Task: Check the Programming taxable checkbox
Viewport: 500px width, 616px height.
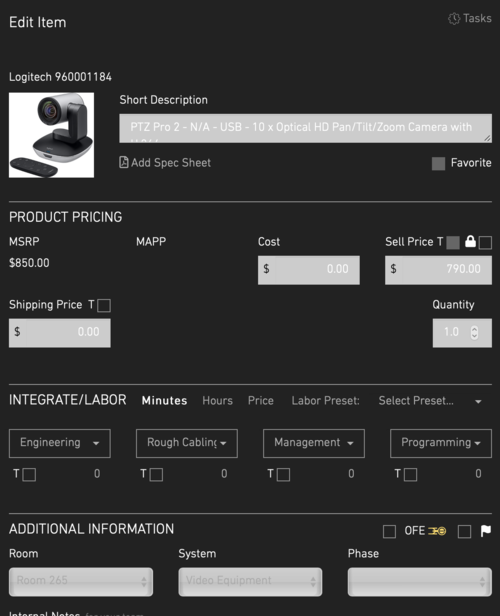Action: point(410,474)
